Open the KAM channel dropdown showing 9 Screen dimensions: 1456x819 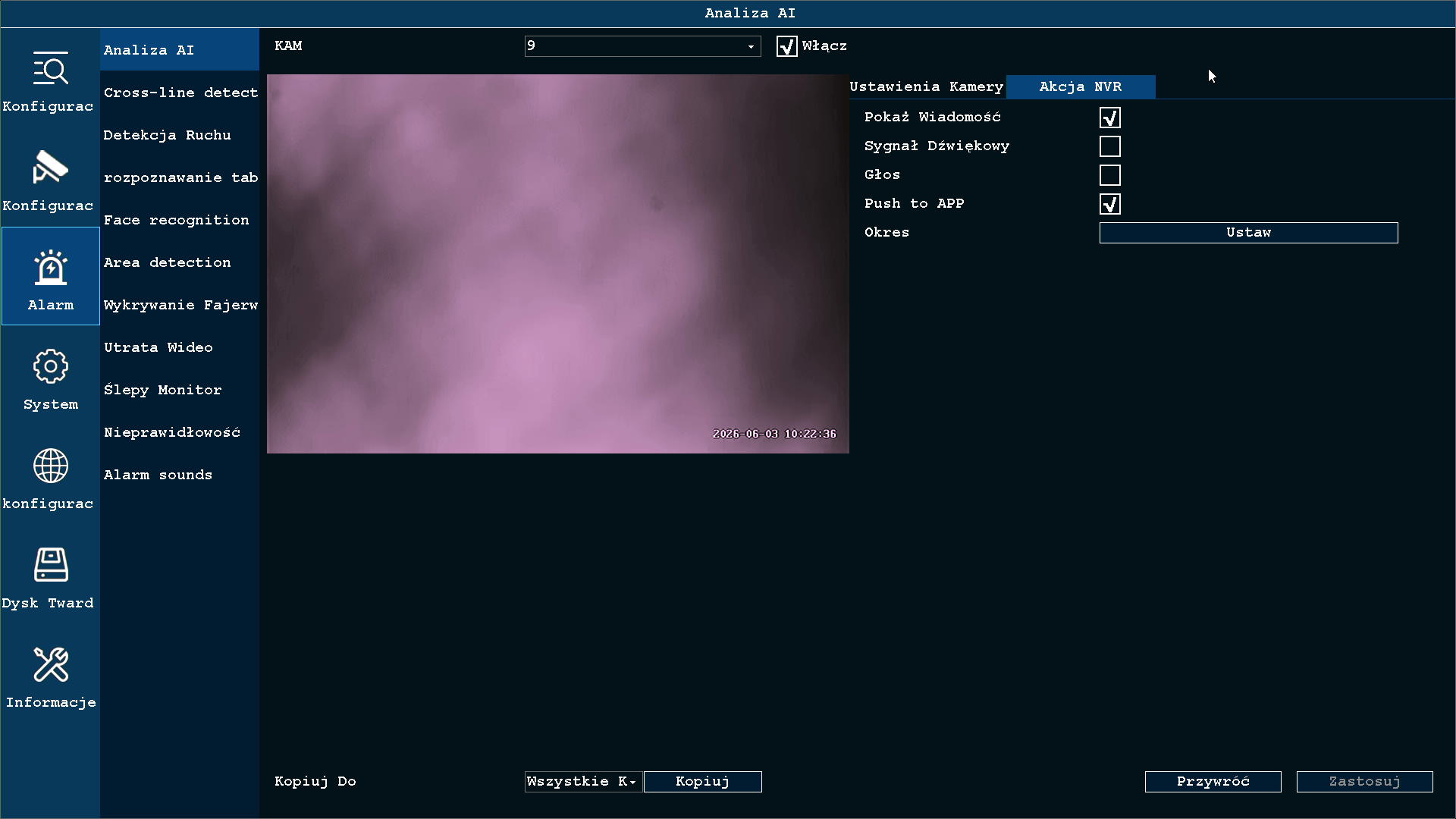(642, 46)
